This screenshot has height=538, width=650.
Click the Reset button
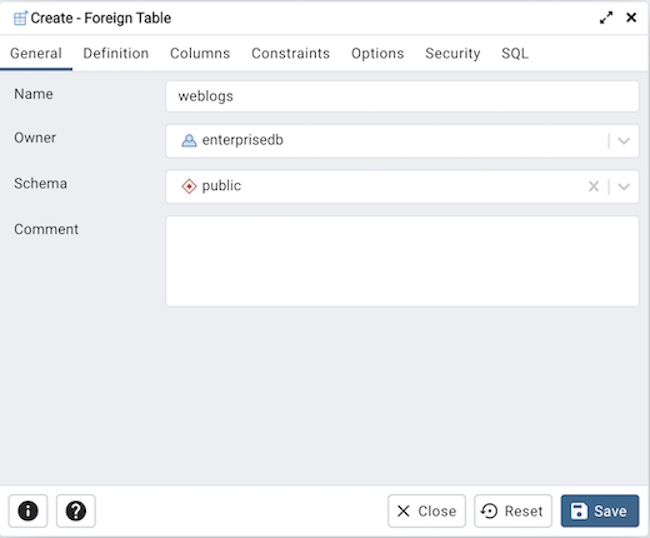[512, 511]
